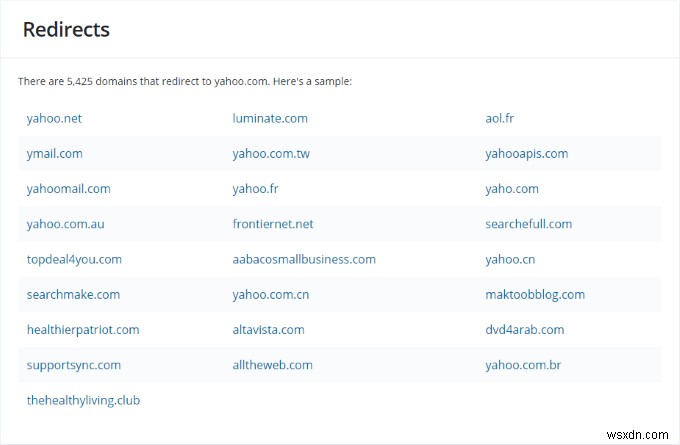The image size is (680, 445).
Task: Open the yahoo.net link
Action: 54,118
